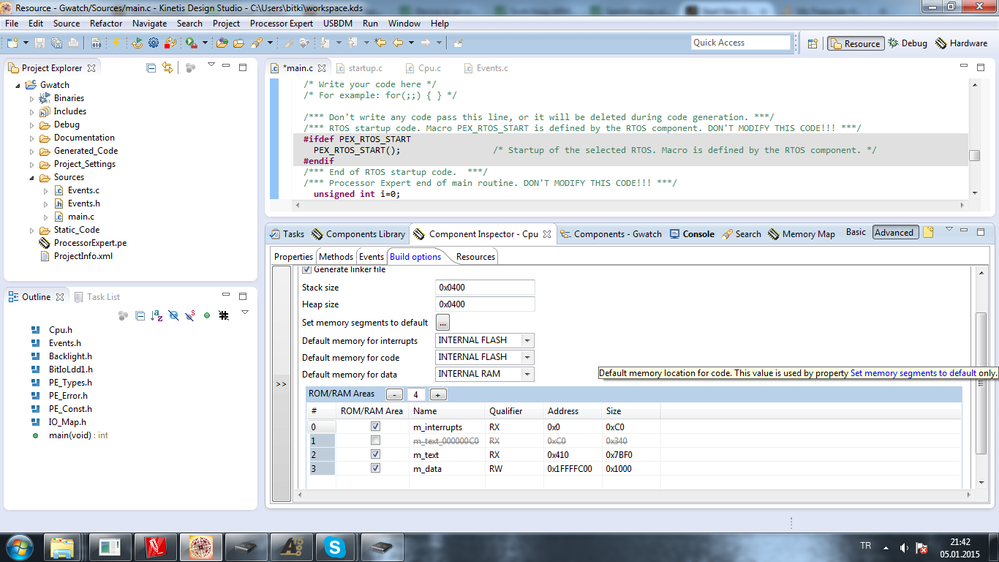Open Default memory for data dropdown
Image resolution: width=999 pixels, height=562 pixels.
pos(527,374)
